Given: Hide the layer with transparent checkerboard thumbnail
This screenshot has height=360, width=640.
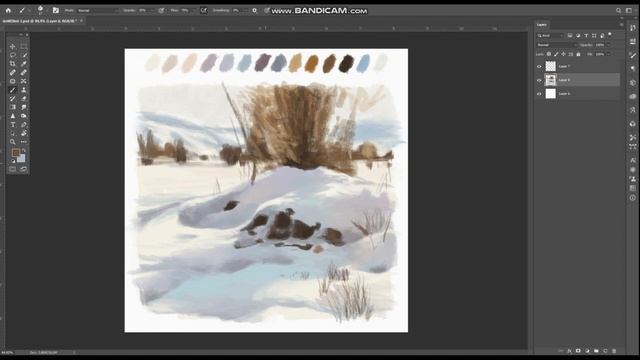Looking at the screenshot, I should click(x=539, y=66).
